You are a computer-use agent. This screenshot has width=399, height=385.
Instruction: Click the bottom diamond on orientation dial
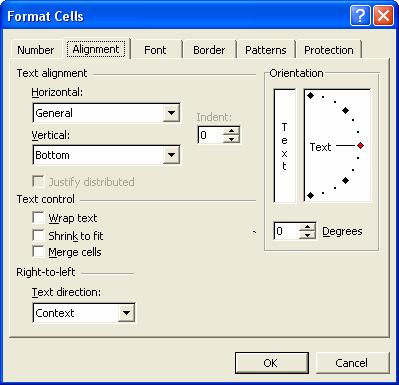310,195
